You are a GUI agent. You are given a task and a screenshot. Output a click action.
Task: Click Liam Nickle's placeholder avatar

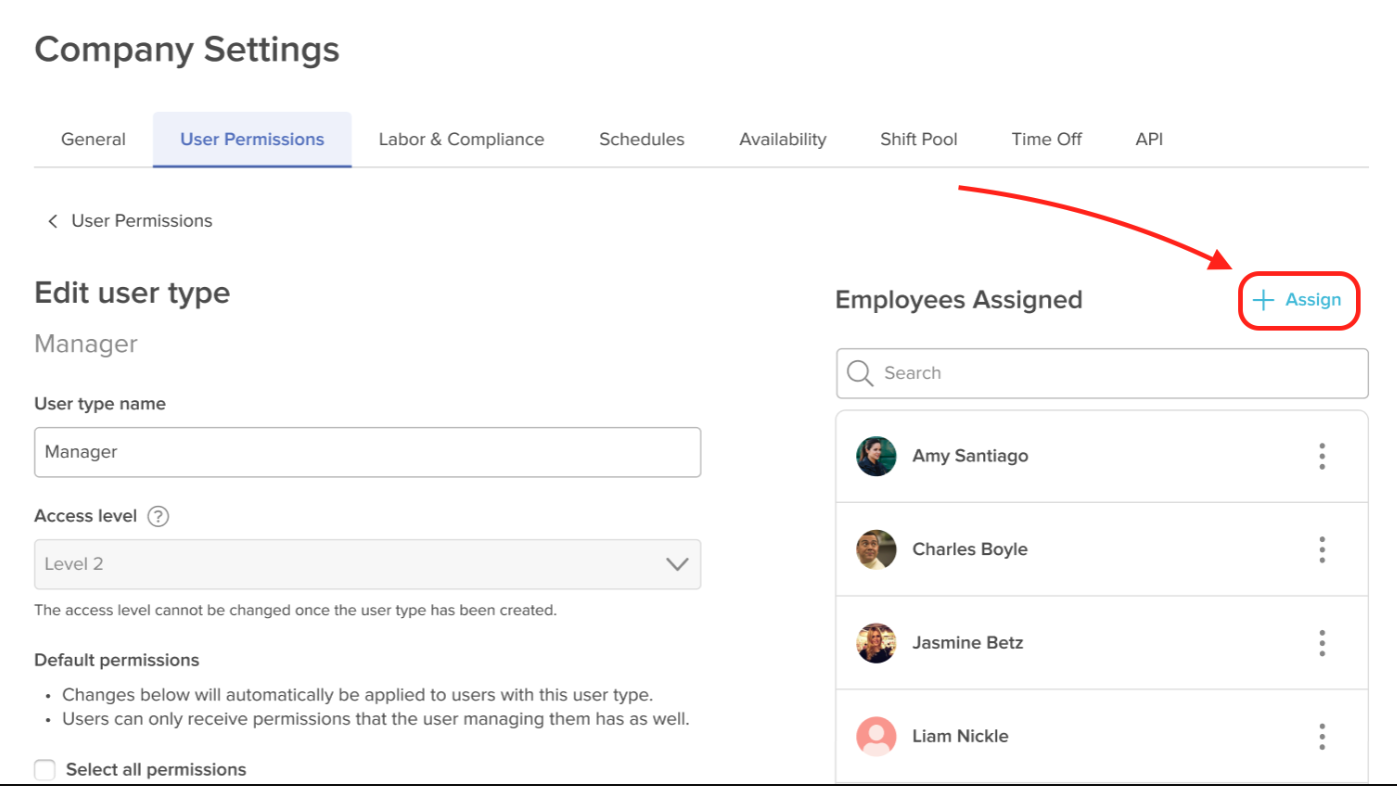[x=876, y=737]
